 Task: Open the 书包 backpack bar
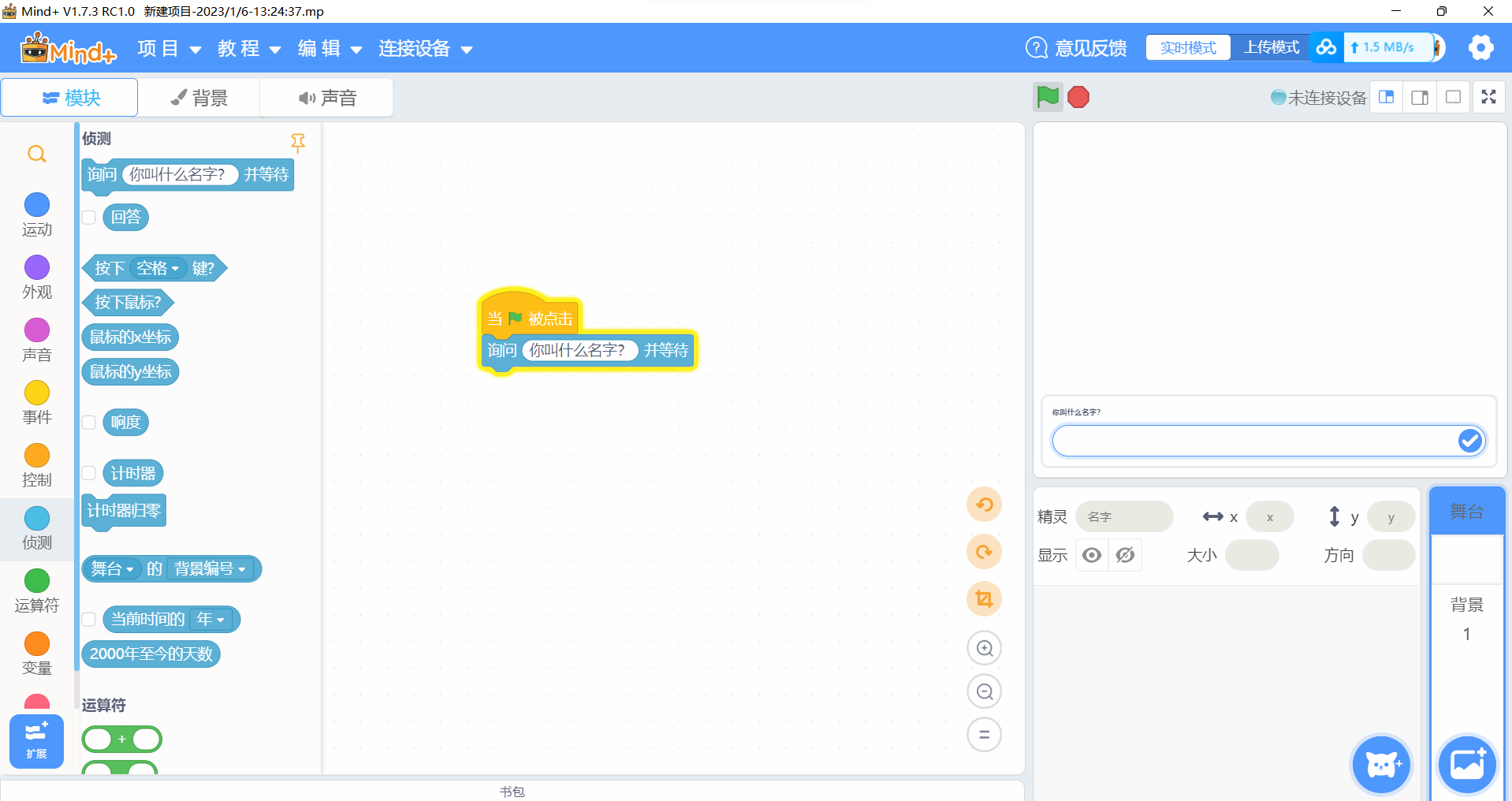(x=512, y=791)
